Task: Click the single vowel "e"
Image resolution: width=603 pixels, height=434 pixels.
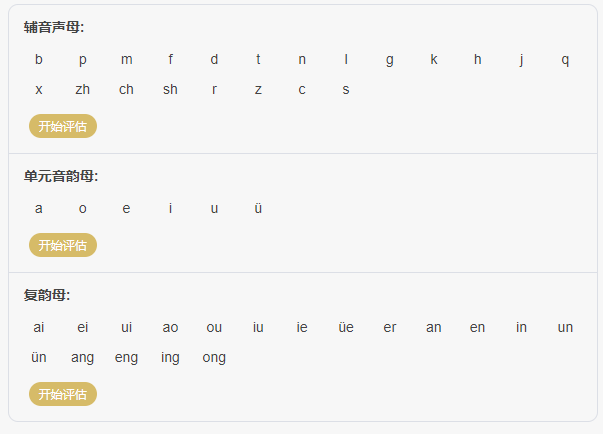Action: (x=126, y=208)
